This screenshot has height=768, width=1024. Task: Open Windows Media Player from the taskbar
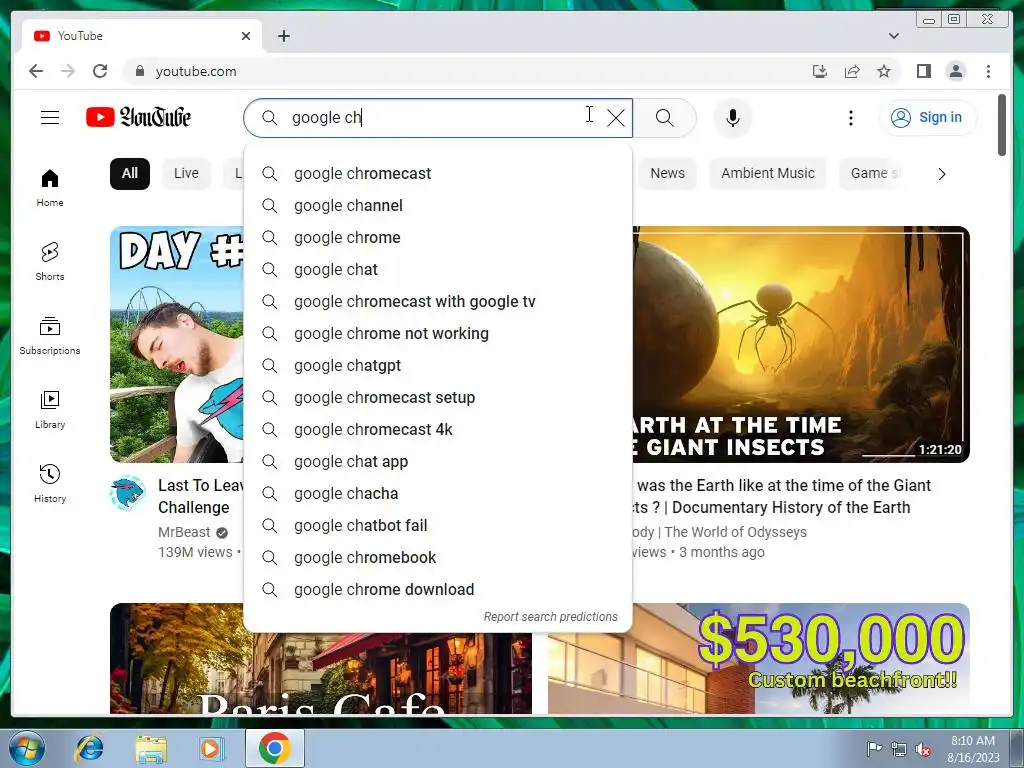(212, 748)
